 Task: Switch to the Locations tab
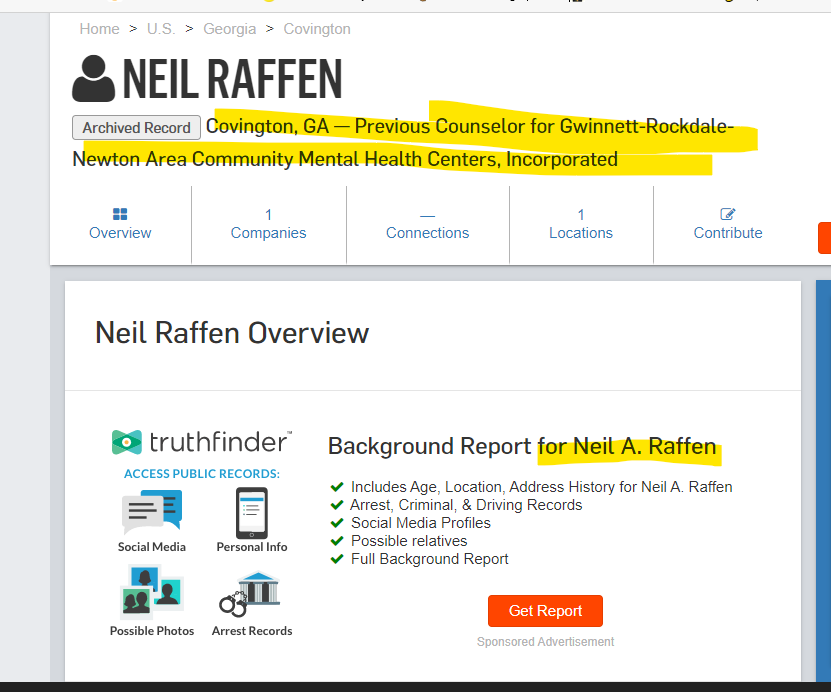pos(581,225)
